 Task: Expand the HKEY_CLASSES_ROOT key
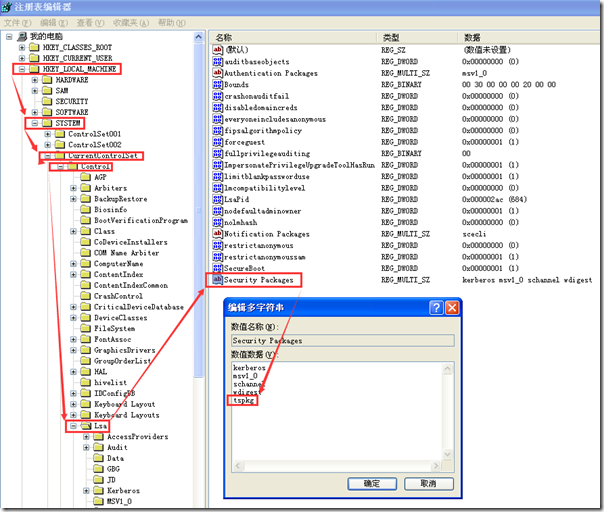click(x=21, y=47)
